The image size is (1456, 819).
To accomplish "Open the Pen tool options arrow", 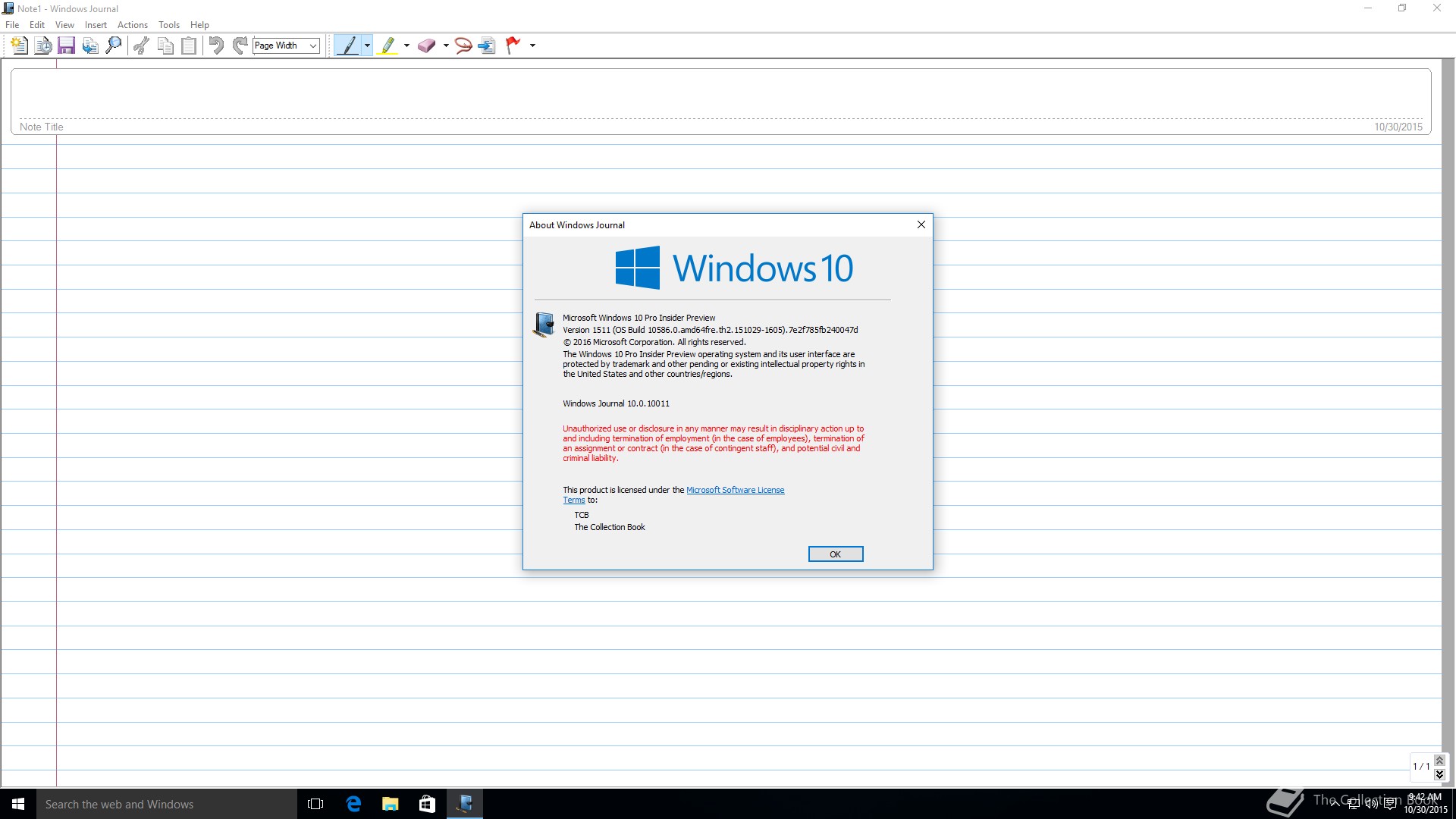I will 368,45.
